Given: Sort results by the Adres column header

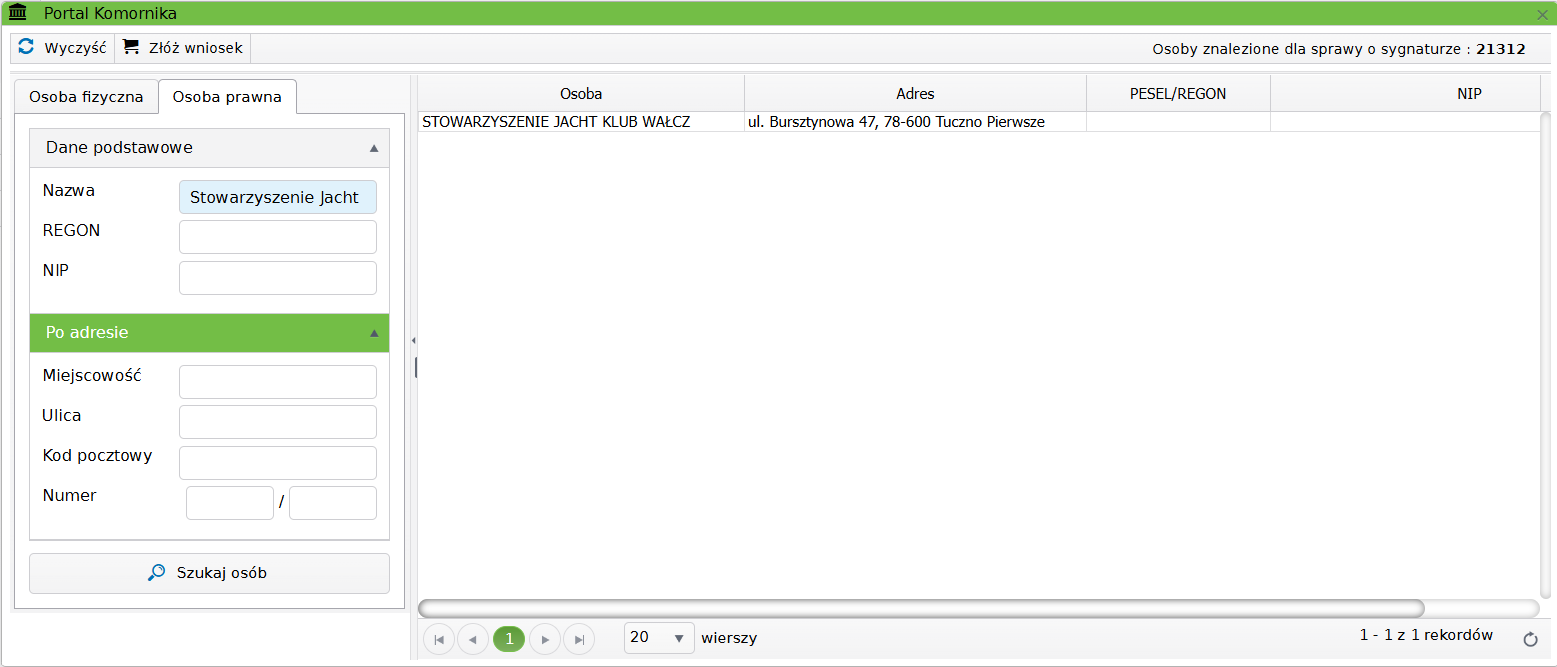Looking at the screenshot, I should coord(915,94).
